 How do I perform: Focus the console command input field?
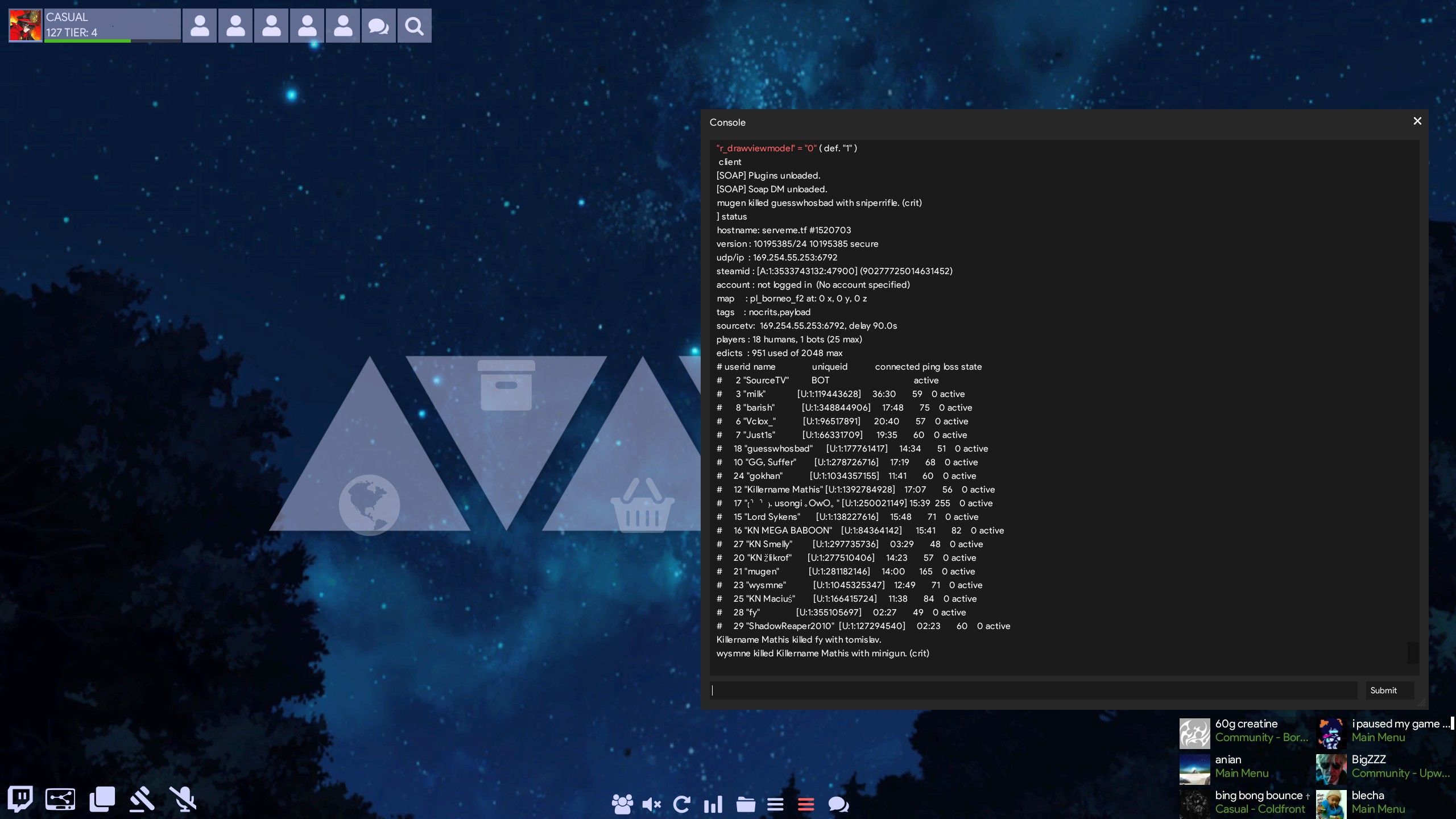[1033, 690]
